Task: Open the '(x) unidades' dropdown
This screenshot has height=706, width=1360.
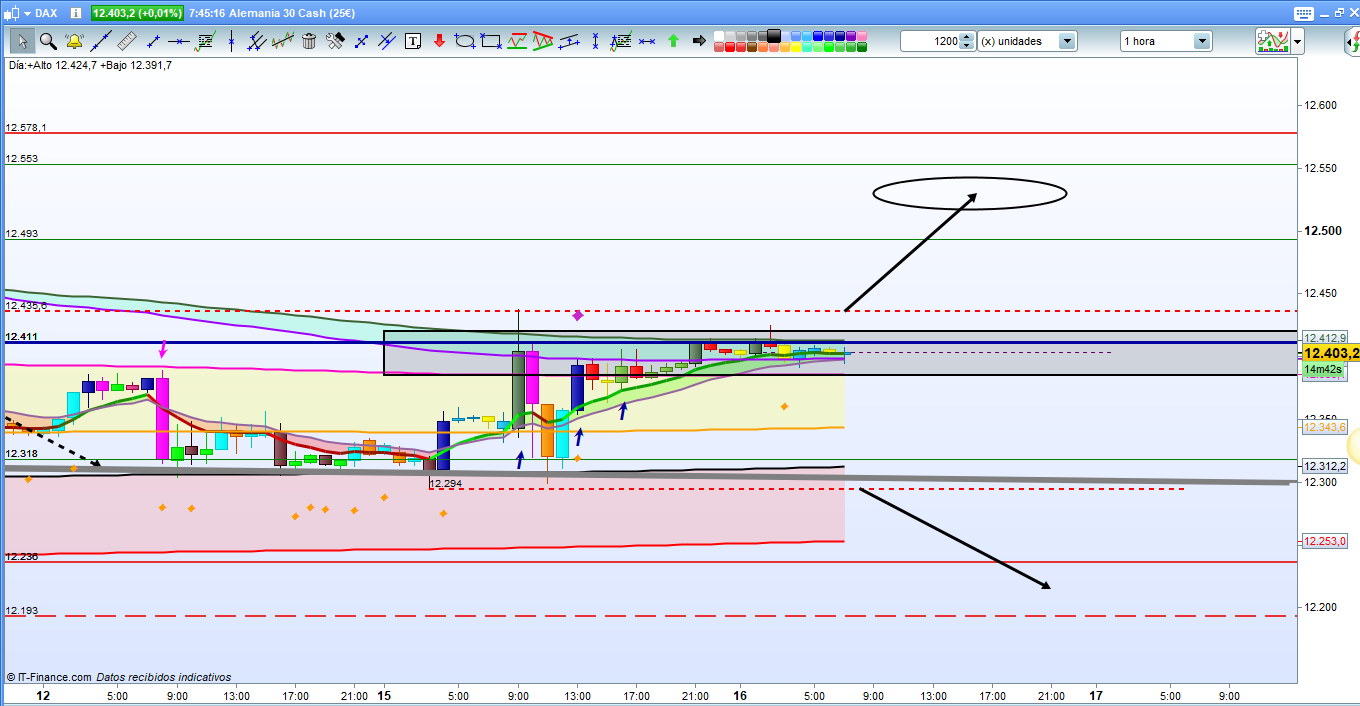Action: [x=1067, y=41]
